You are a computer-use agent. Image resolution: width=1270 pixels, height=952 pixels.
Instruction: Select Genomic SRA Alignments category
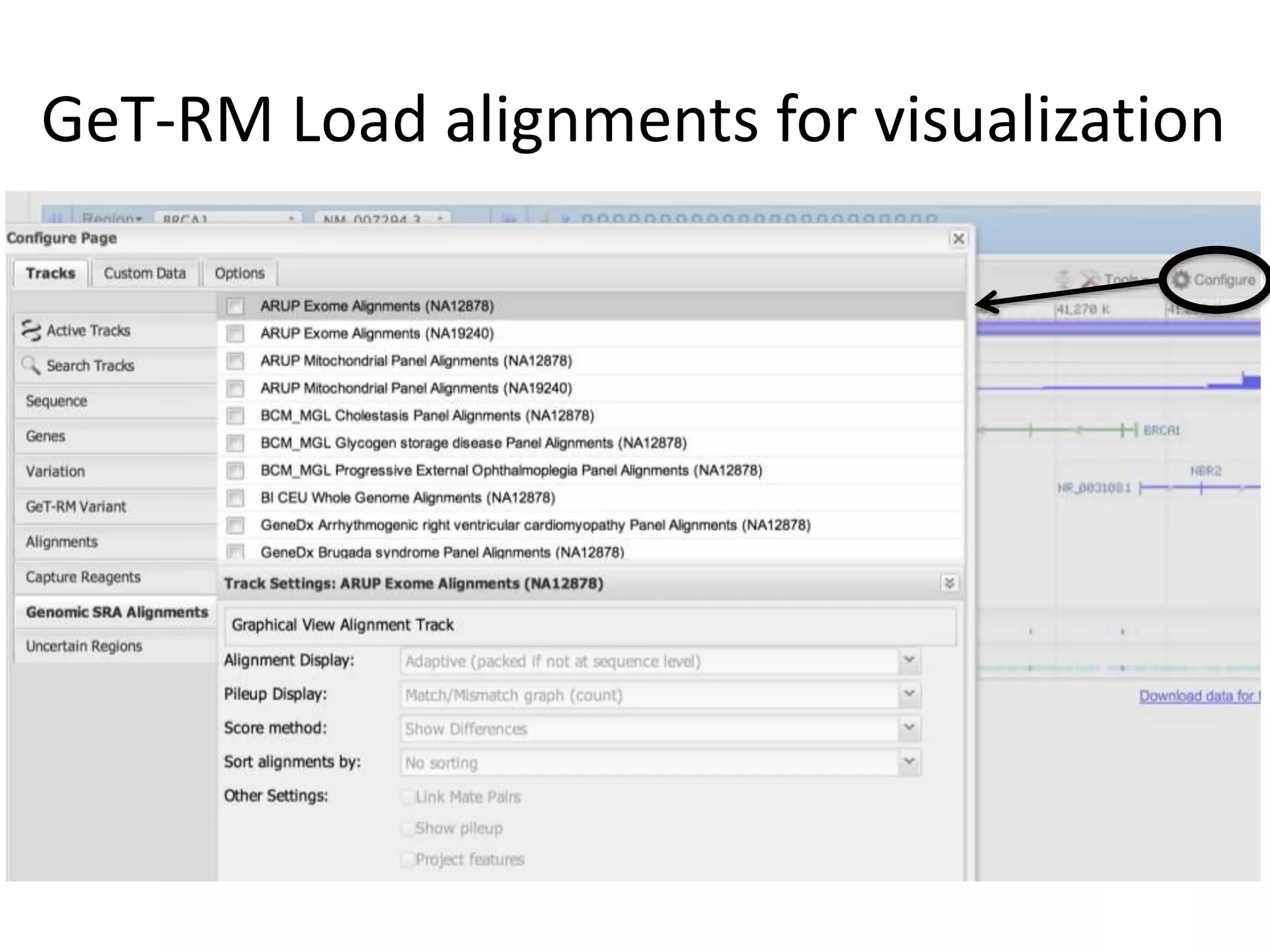pos(115,612)
